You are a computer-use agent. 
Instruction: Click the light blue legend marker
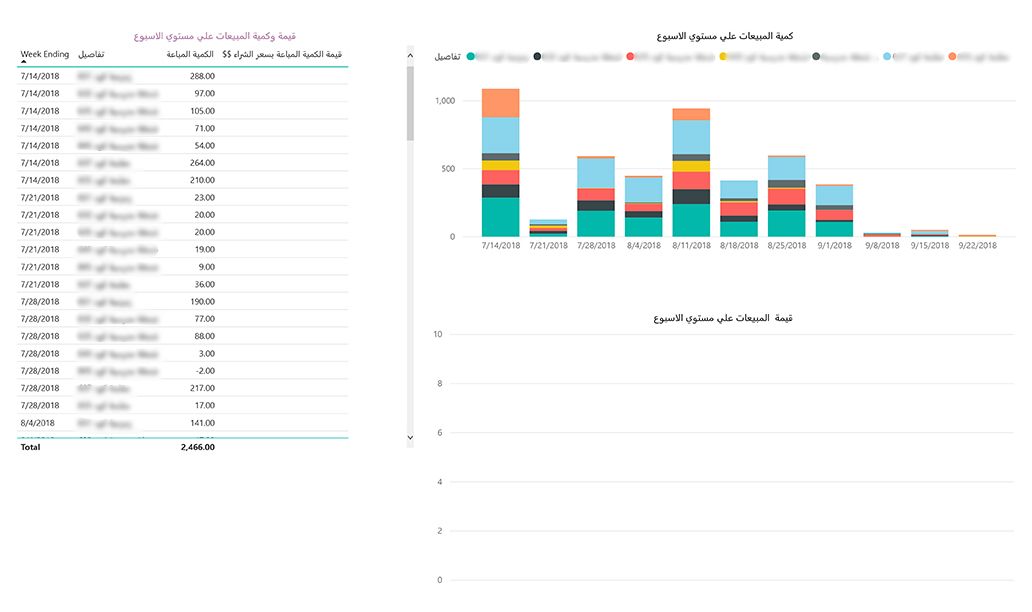click(x=886, y=58)
